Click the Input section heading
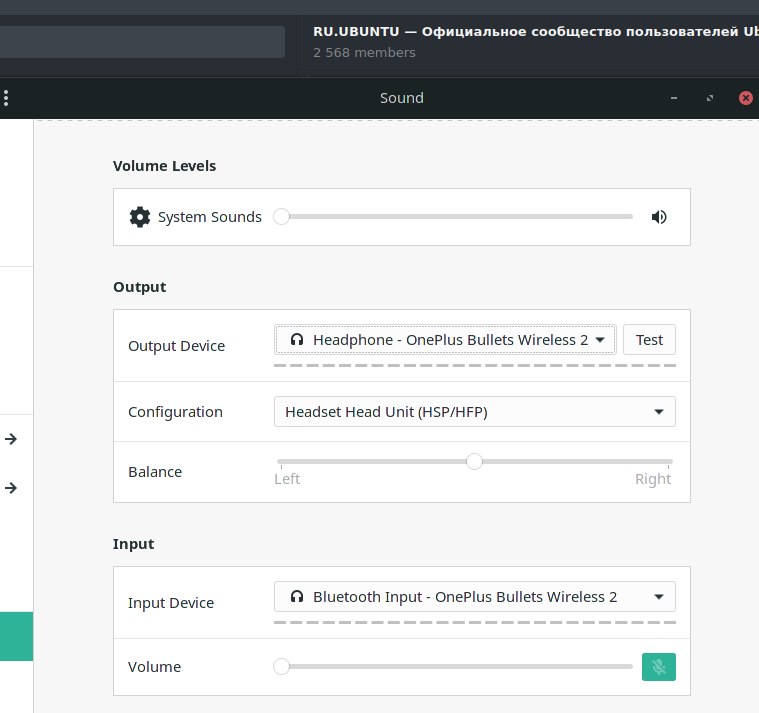This screenshot has width=759, height=713. (x=134, y=544)
